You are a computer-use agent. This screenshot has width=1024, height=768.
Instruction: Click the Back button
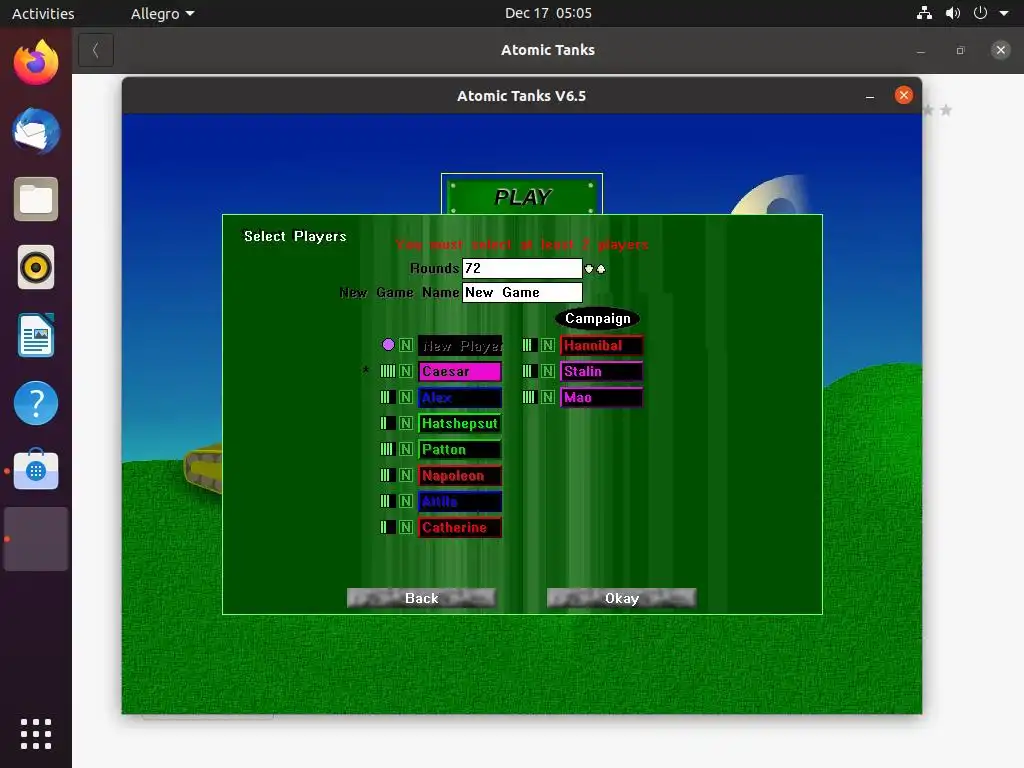[421, 598]
